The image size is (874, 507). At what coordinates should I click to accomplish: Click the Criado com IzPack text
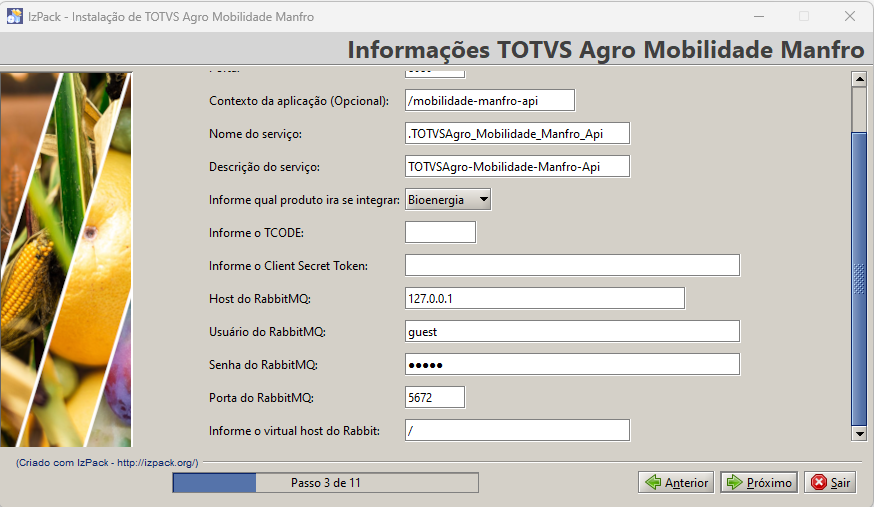pyautogui.click(x=107, y=462)
